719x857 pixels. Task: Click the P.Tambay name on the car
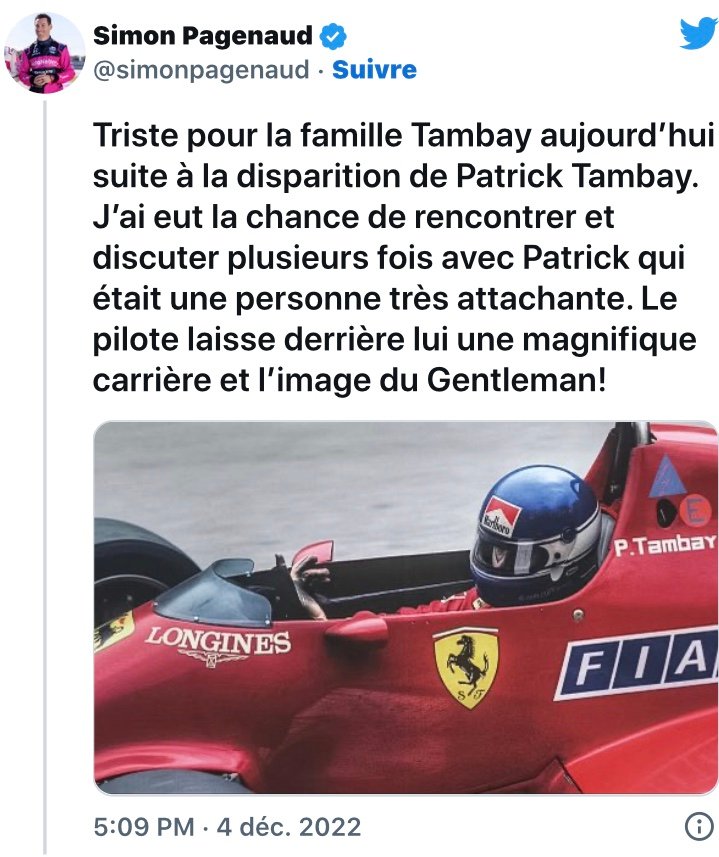point(664,545)
